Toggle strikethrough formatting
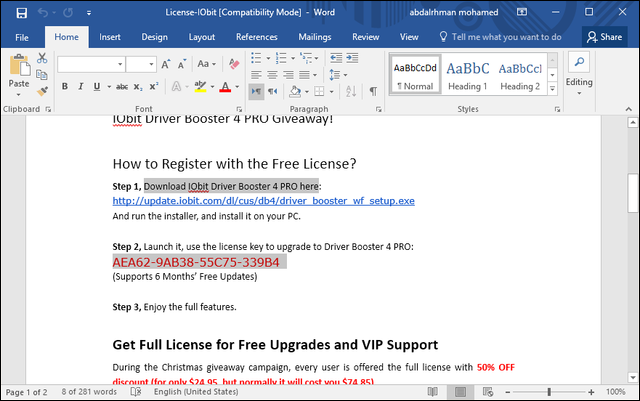Image resolution: width=640 pixels, height=401 pixels. click(x=122, y=87)
